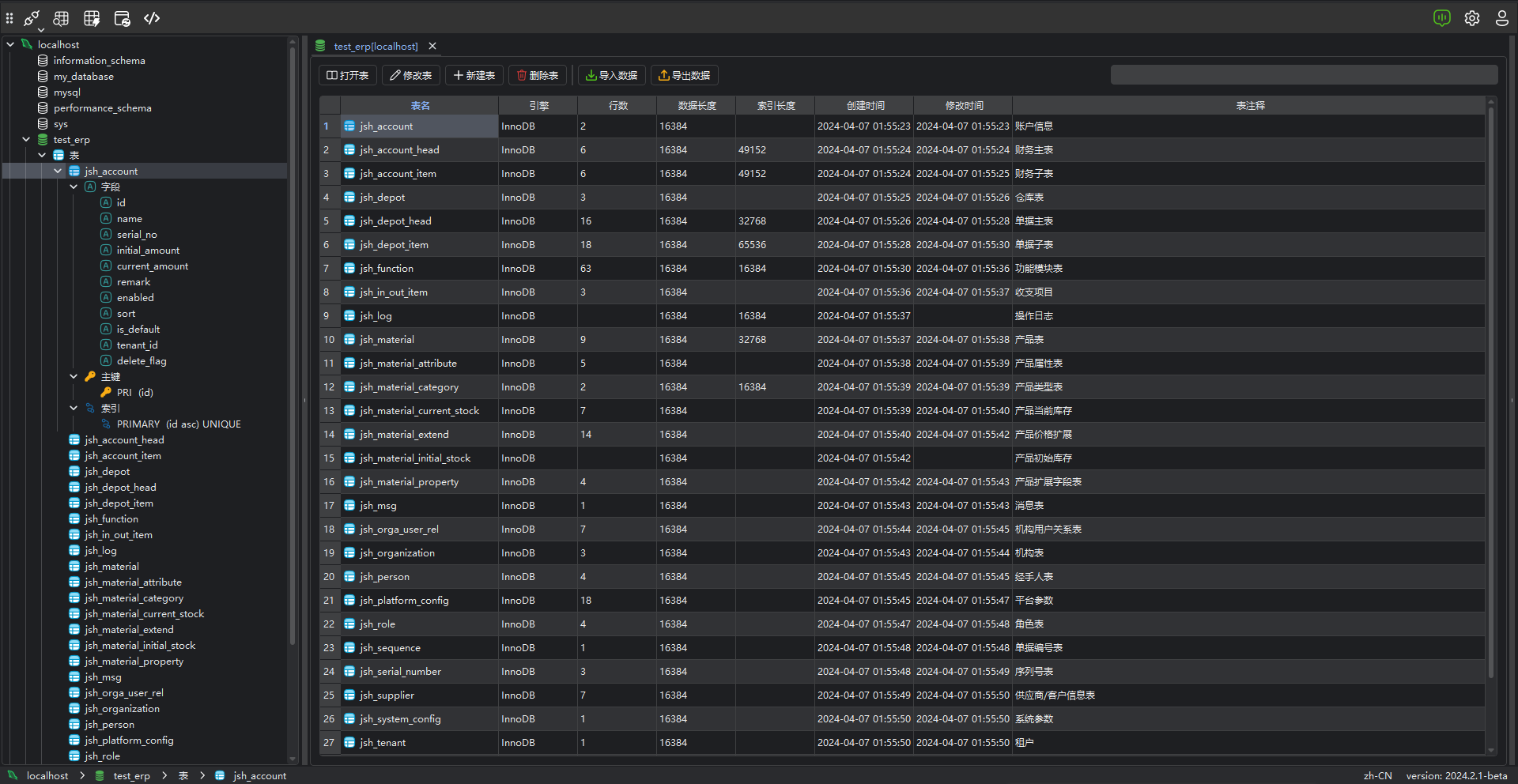The height and width of the screenshot is (784, 1518).
Task: Click the new connection icon in top toolbar
Action: (32, 18)
